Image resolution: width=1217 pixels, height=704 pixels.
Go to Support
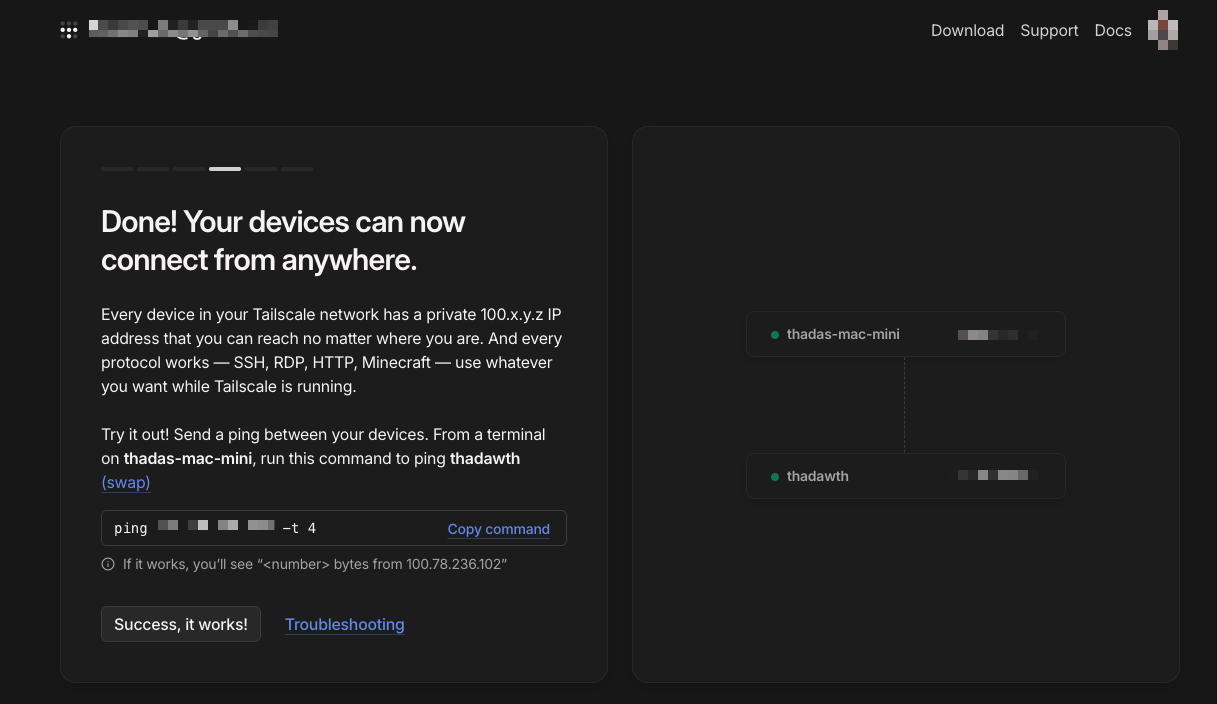point(1049,30)
